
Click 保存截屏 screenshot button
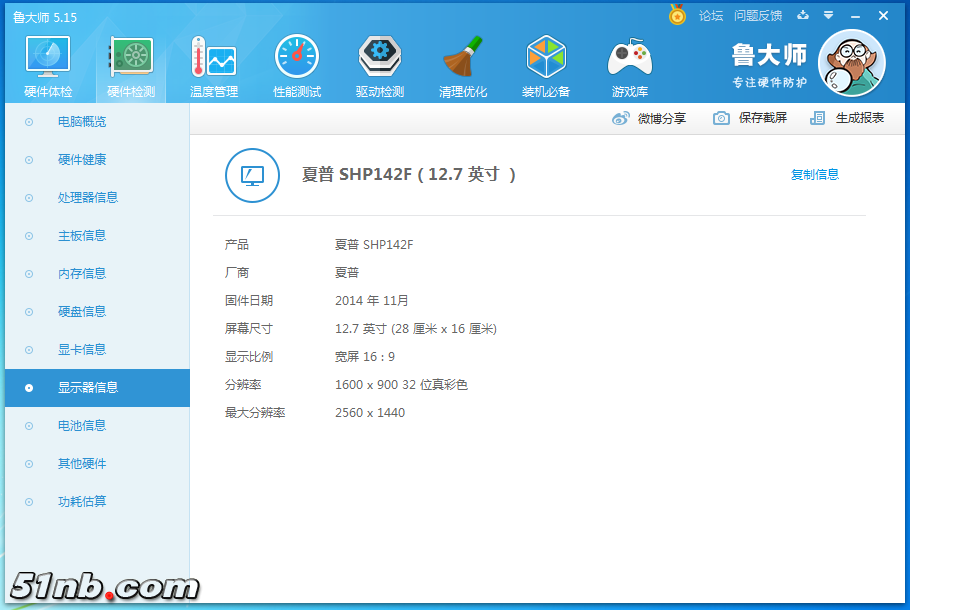tap(750, 118)
